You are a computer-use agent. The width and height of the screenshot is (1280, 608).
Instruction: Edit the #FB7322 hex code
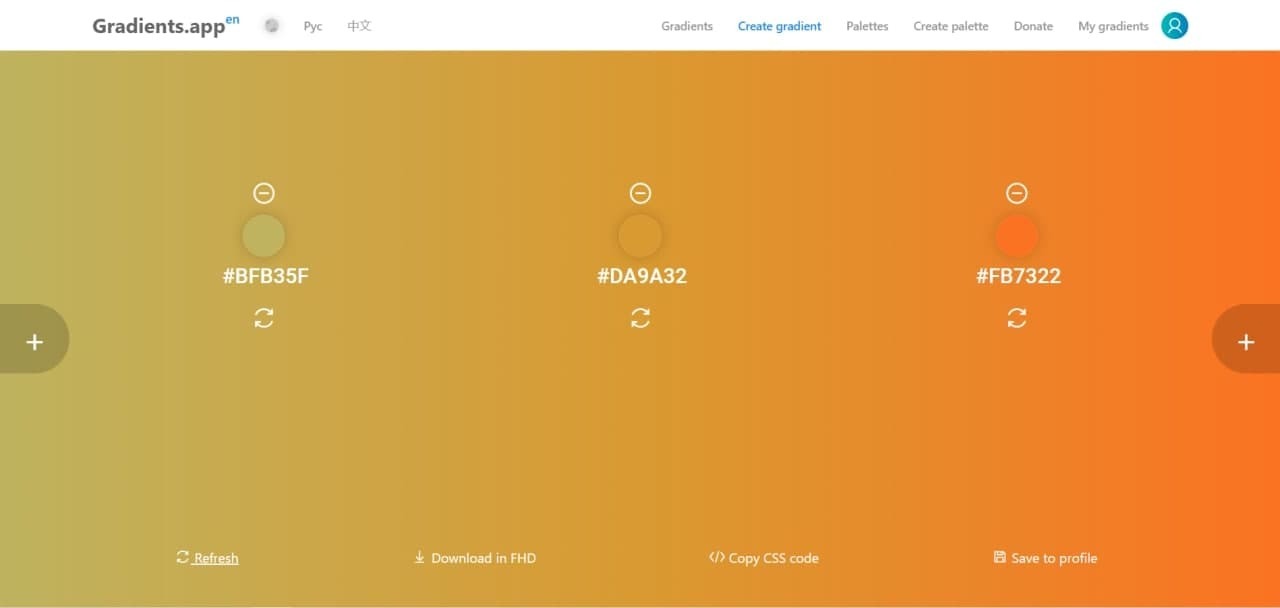(x=1018, y=276)
